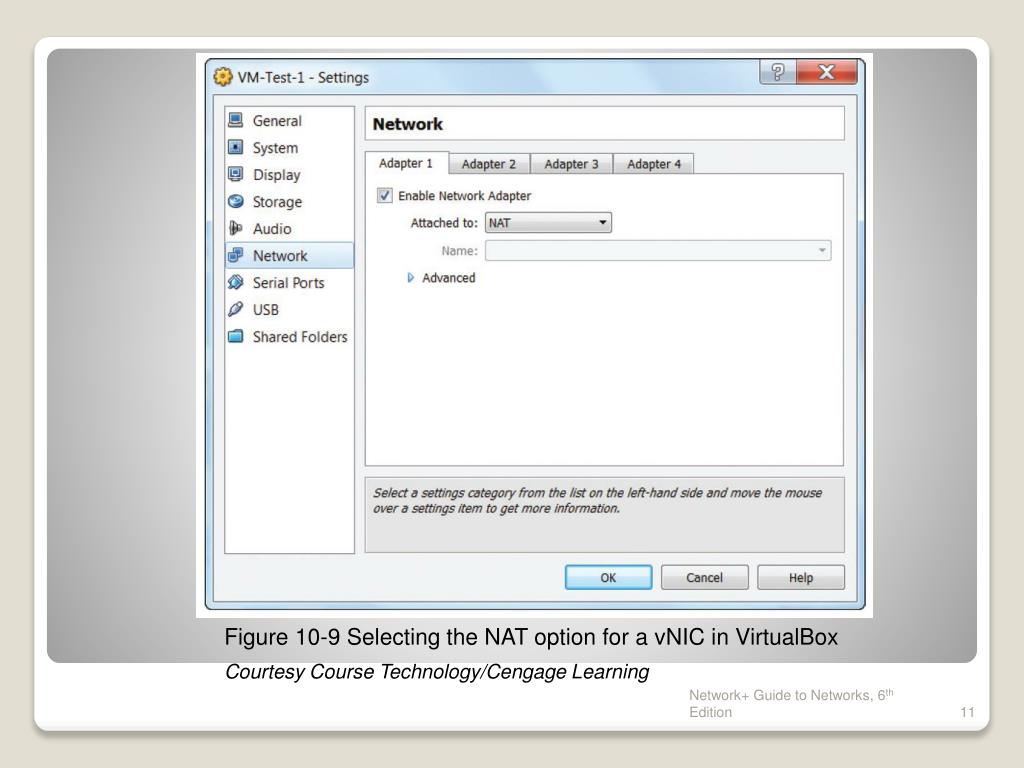The width and height of the screenshot is (1024, 768).
Task: Click the Attached to label
Action: 444,223
